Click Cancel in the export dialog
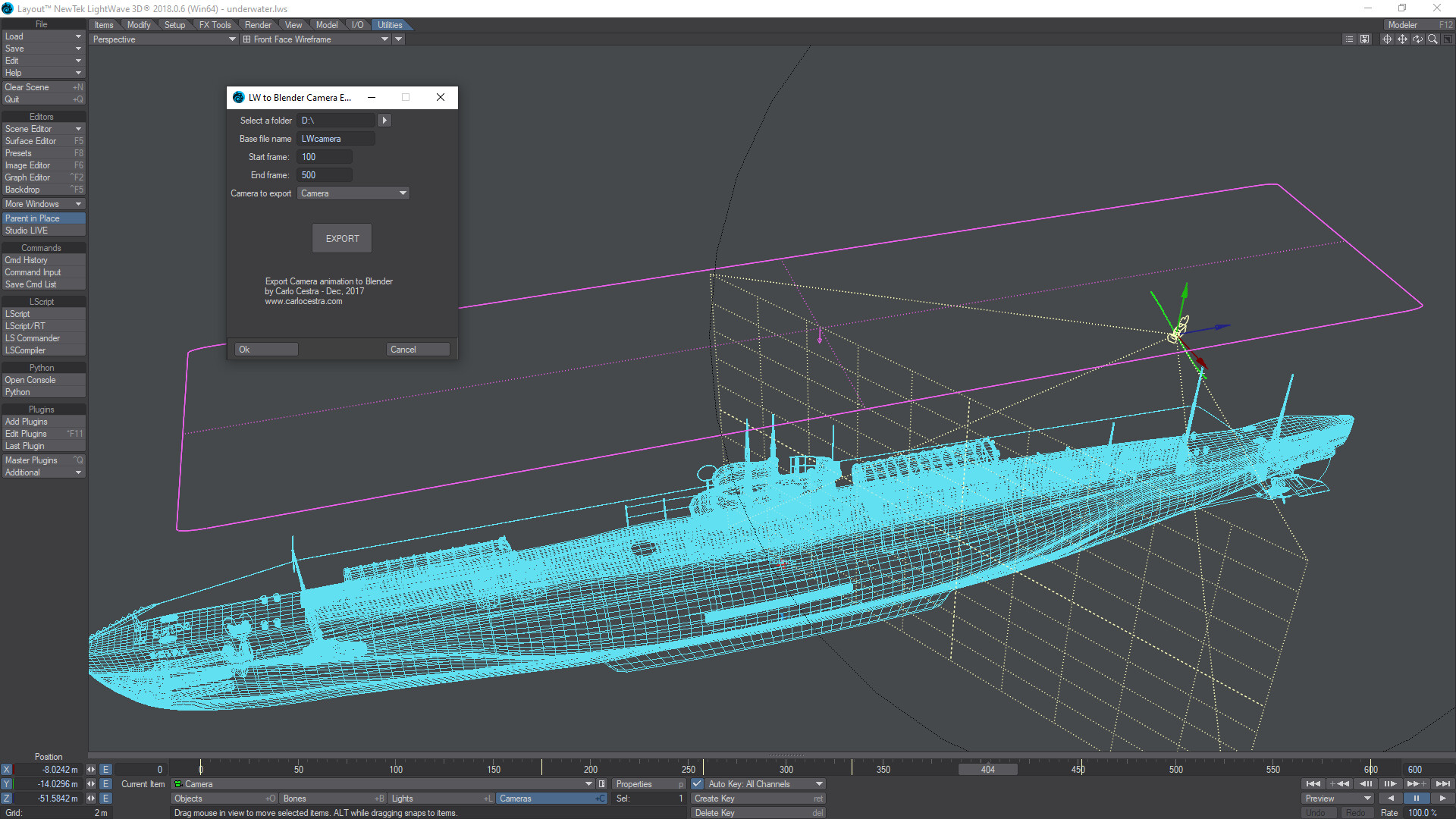The image size is (1456, 819). 417,350
